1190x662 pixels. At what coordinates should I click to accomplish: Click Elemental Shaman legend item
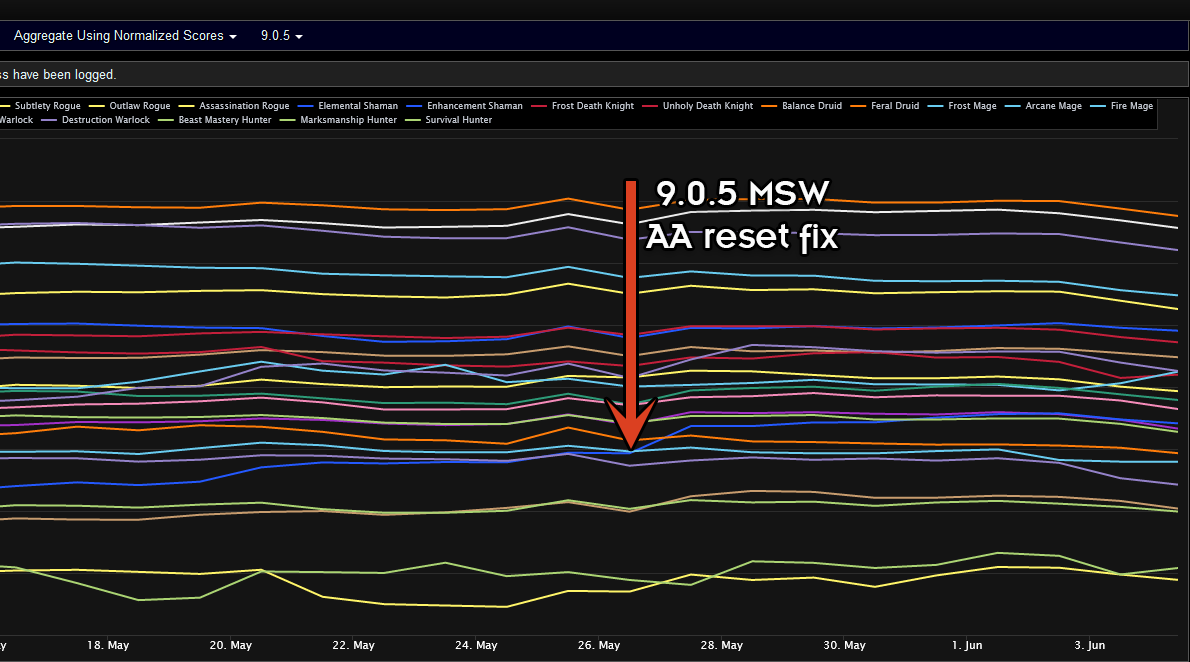coord(357,106)
